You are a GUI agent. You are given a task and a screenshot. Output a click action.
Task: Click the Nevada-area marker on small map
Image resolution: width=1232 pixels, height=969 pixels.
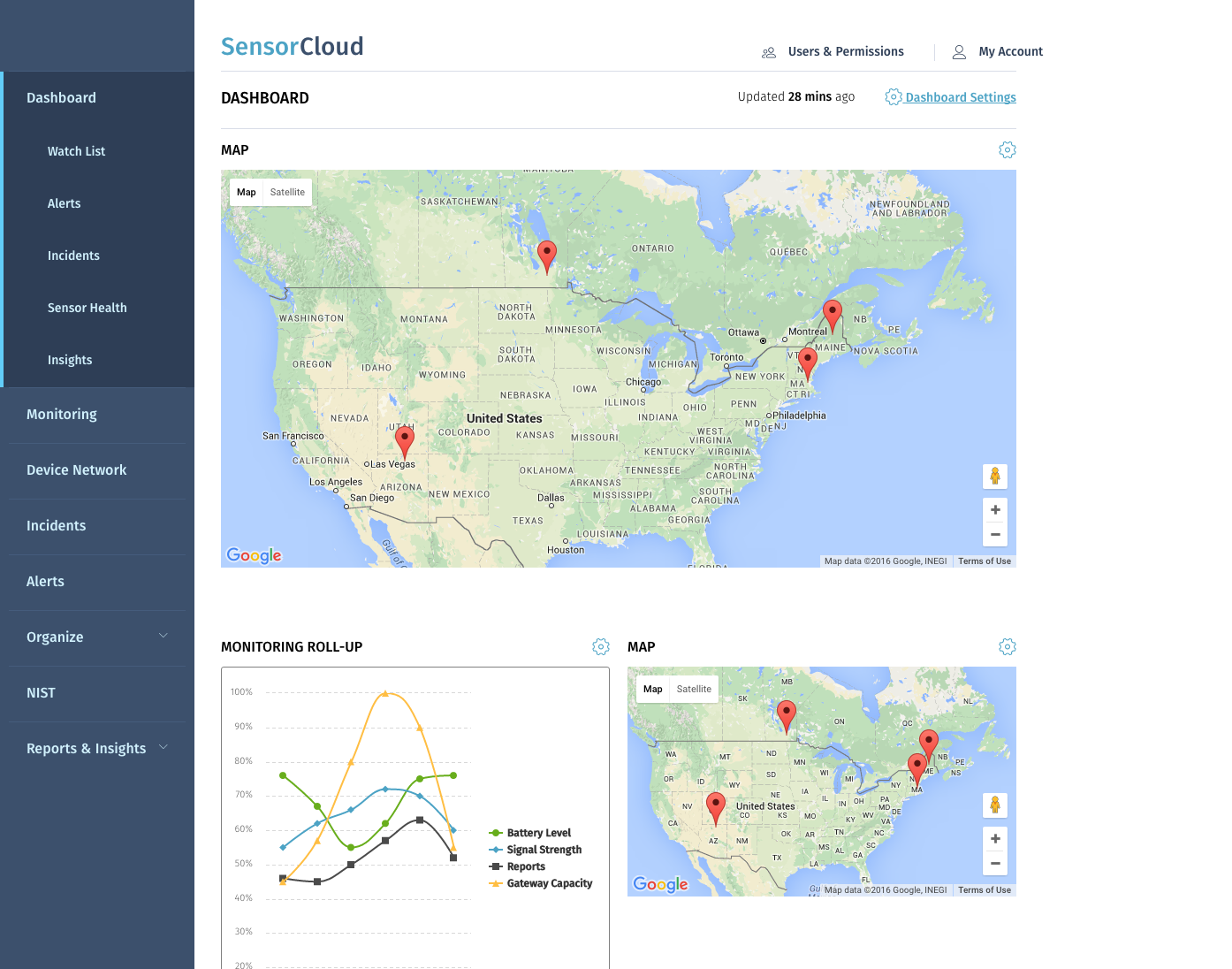716,809
